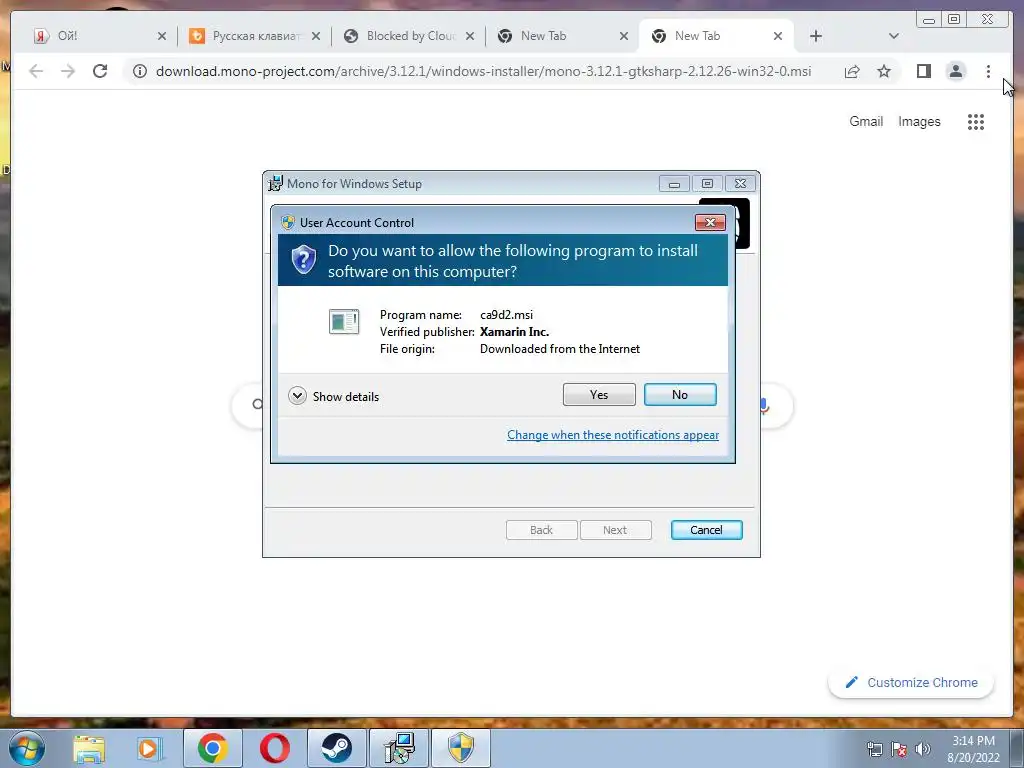Go forward in Chrome
This screenshot has height=768, width=1024.
pyautogui.click(x=68, y=71)
